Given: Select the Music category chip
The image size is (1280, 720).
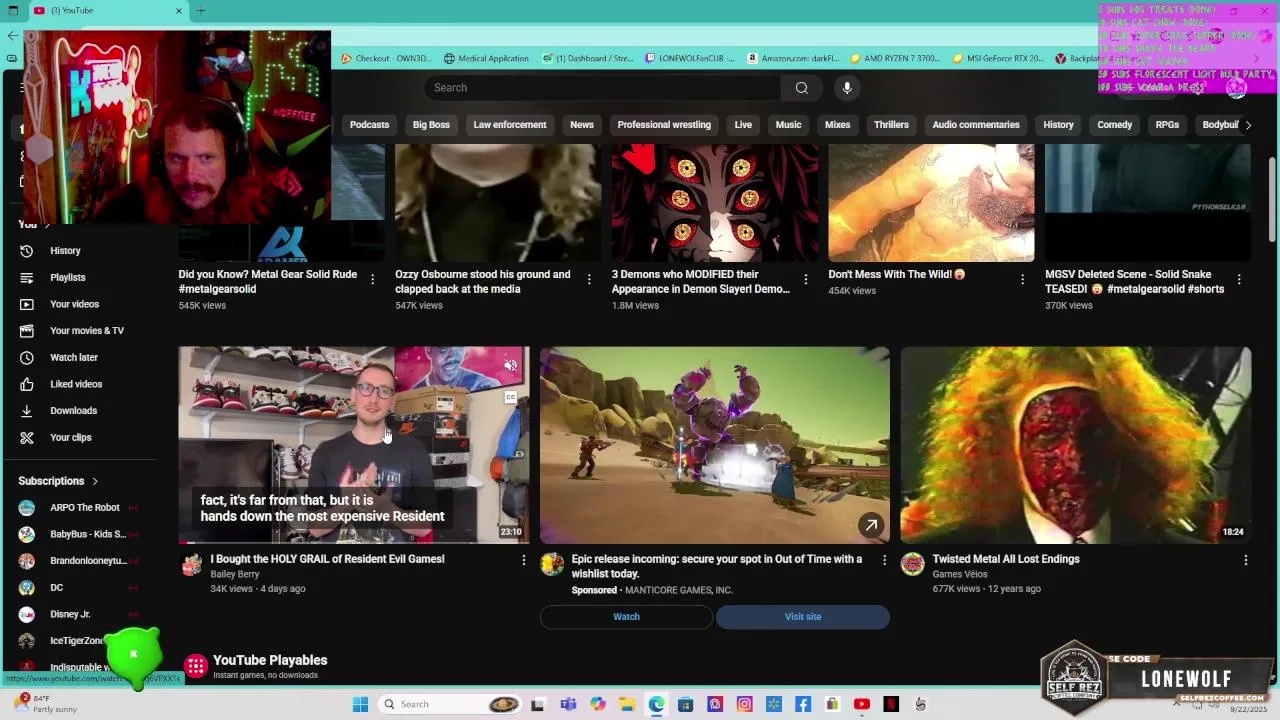Looking at the screenshot, I should pos(789,125).
